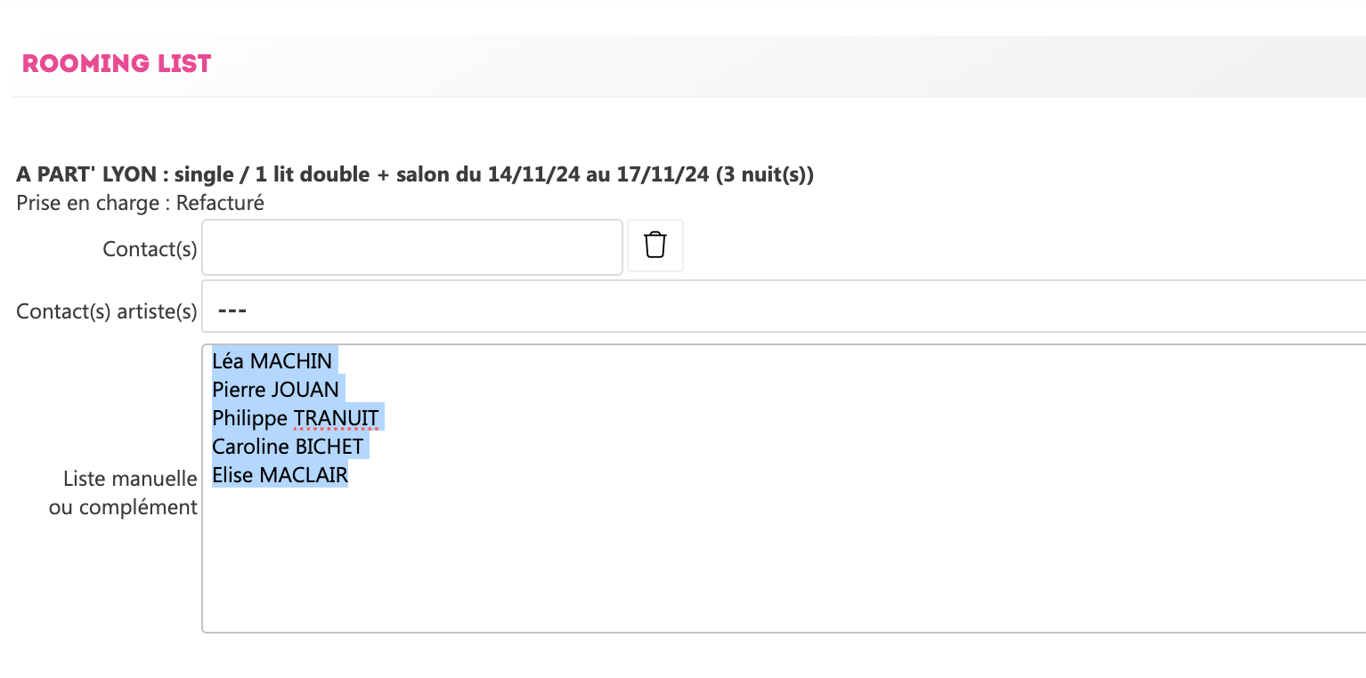Image resolution: width=1366 pixels, height=678 pixels.
Task: Click the first name Philippe in the textarea
Action: (x=250, y=418)
